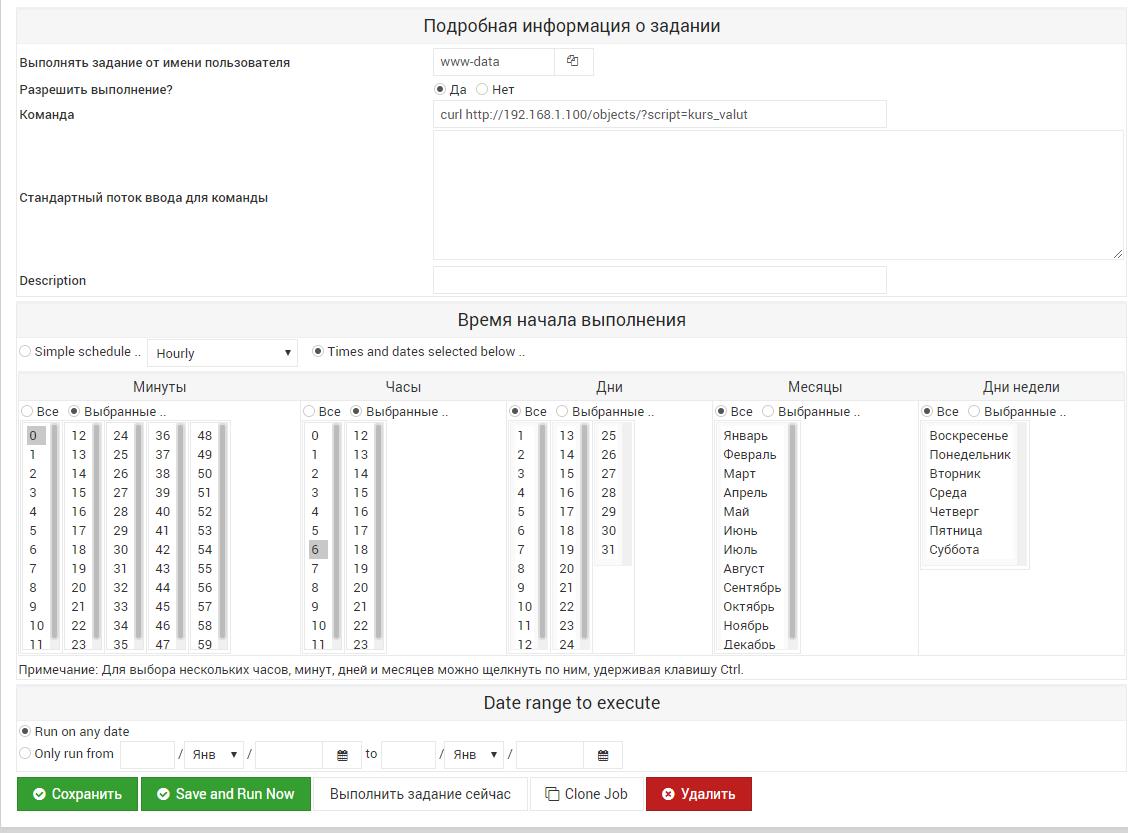
Task: Select hour 18 in the hours list
Action: pos(360,550)
